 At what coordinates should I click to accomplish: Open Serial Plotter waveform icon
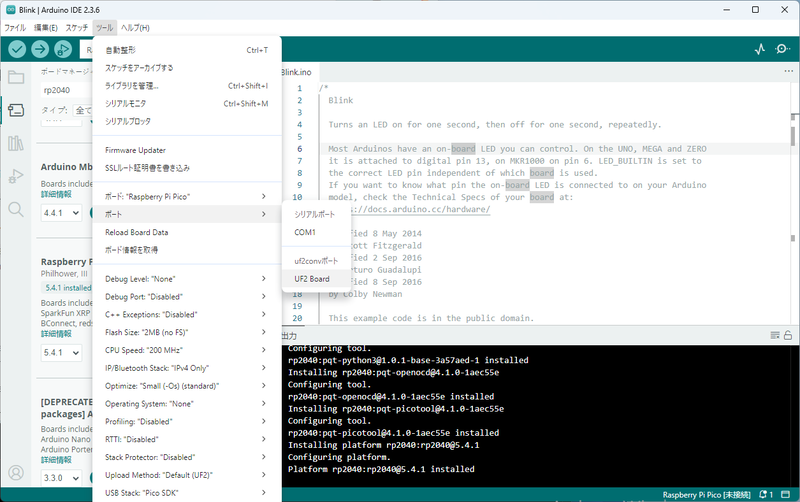click(760, 49)
